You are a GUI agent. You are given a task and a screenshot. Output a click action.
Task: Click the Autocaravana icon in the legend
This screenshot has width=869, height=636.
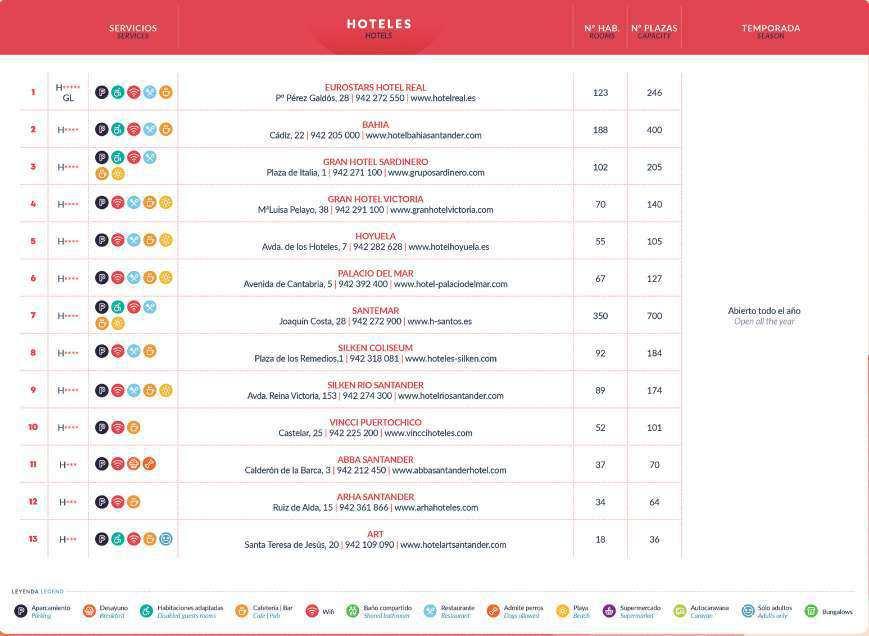[679, 611]
